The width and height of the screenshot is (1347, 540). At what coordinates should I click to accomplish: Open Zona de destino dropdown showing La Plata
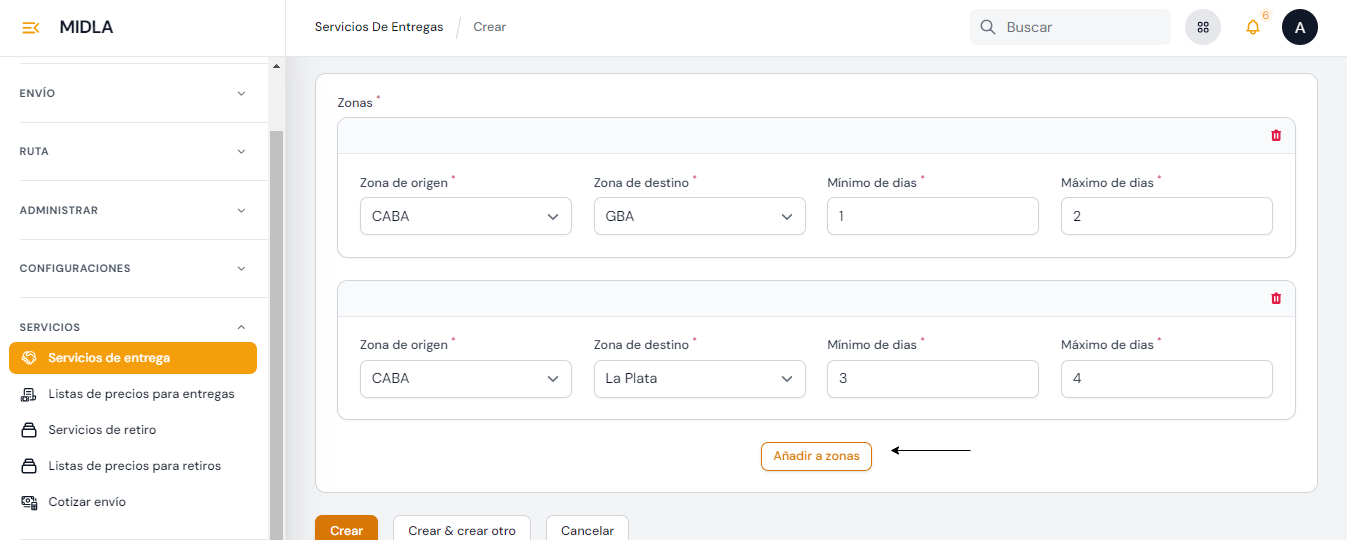pyautogui.click(x=700, y=379)
